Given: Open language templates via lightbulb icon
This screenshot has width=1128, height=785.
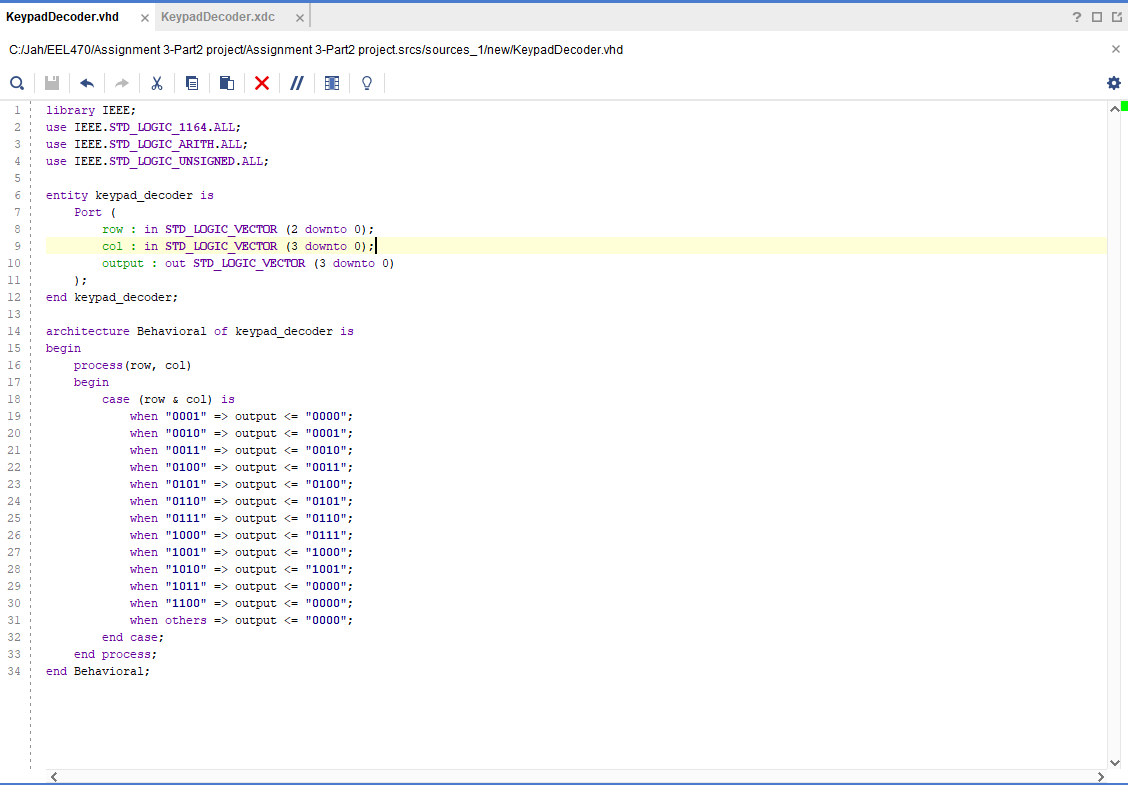Looking at the screenshot, I should (367, 83).
